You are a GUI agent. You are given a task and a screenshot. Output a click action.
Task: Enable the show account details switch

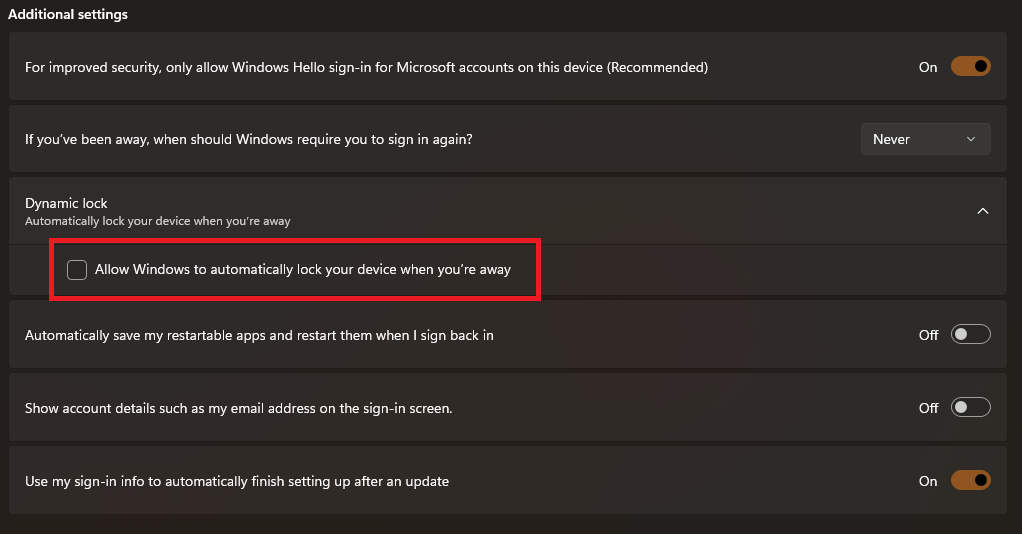[970, 408]
